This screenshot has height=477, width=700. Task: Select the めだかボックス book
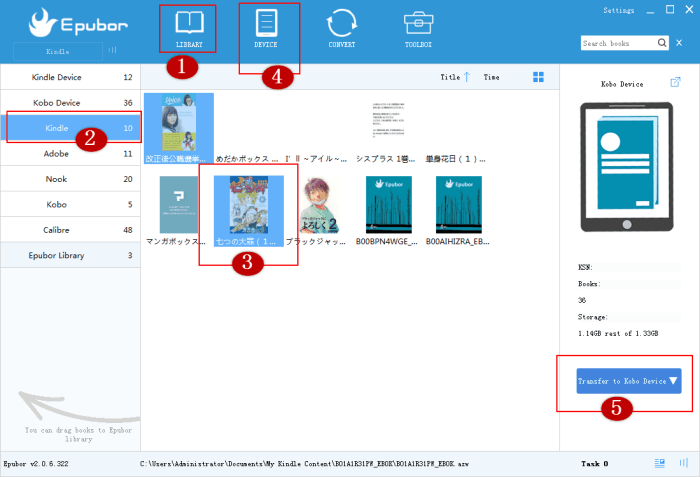[247, 159]
